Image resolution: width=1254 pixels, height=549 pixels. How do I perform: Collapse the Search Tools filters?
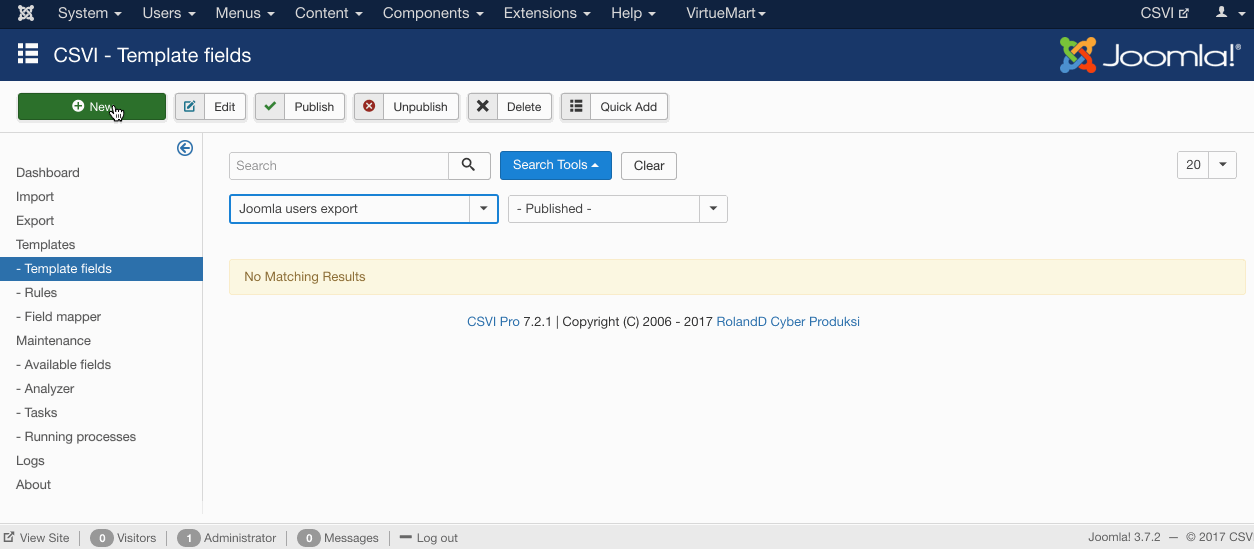[556, 165]
